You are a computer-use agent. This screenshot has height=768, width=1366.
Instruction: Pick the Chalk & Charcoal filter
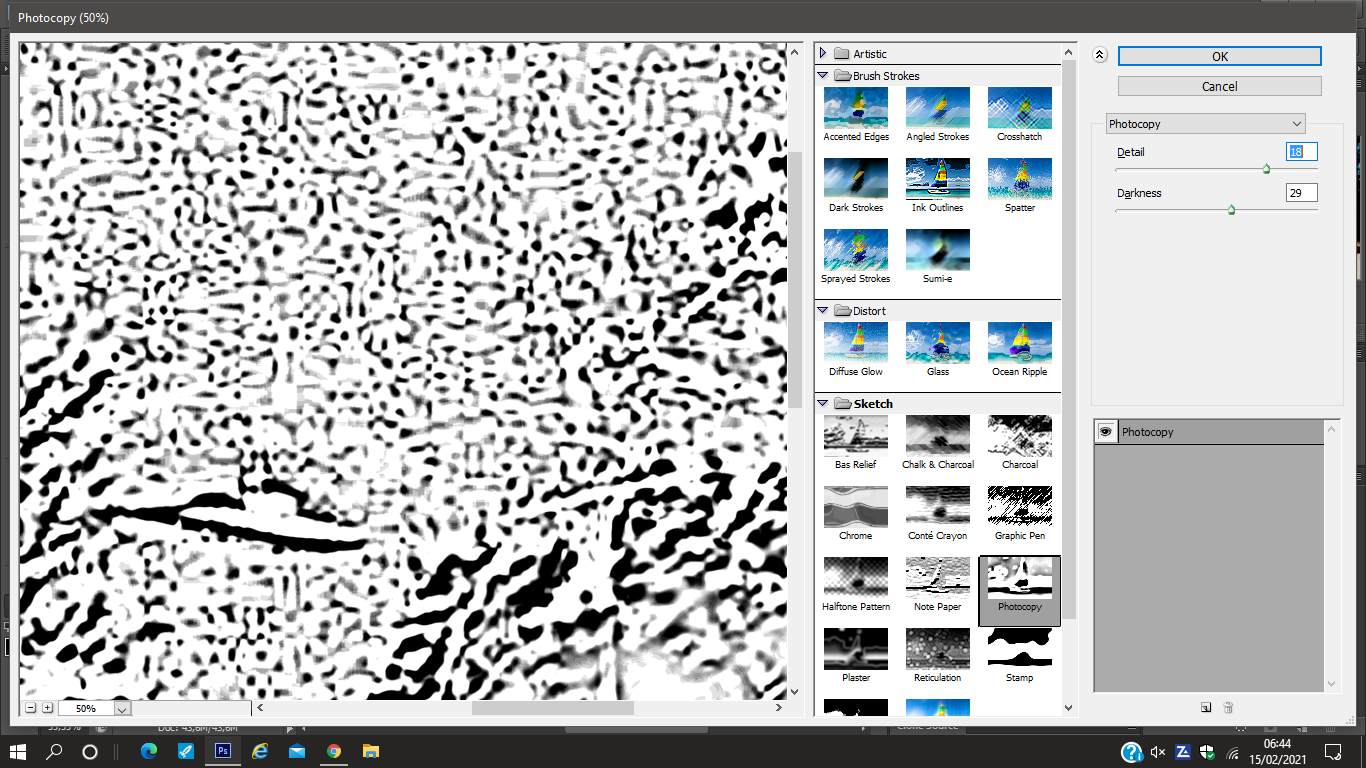[937, 436]
